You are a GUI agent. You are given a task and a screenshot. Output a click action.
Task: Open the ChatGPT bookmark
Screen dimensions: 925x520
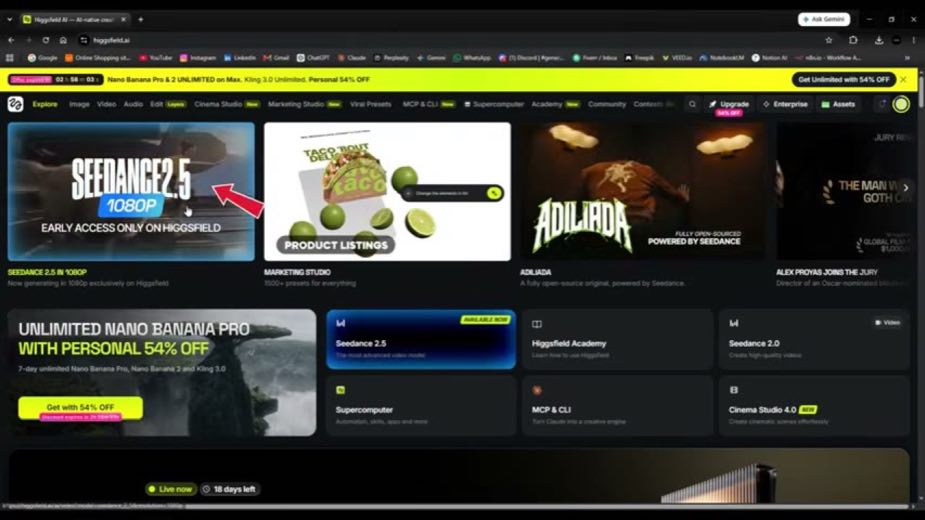[x=313, y=58]
